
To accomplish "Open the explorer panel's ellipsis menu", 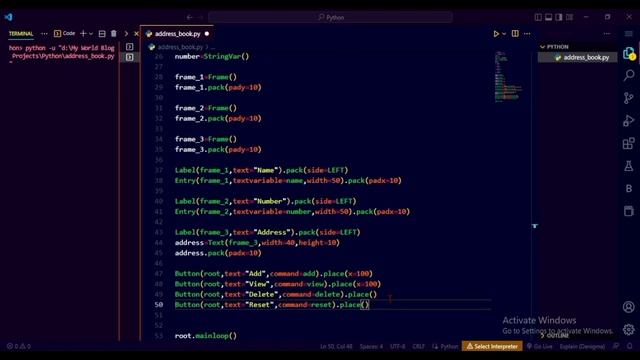I will (x=607, y=33).
